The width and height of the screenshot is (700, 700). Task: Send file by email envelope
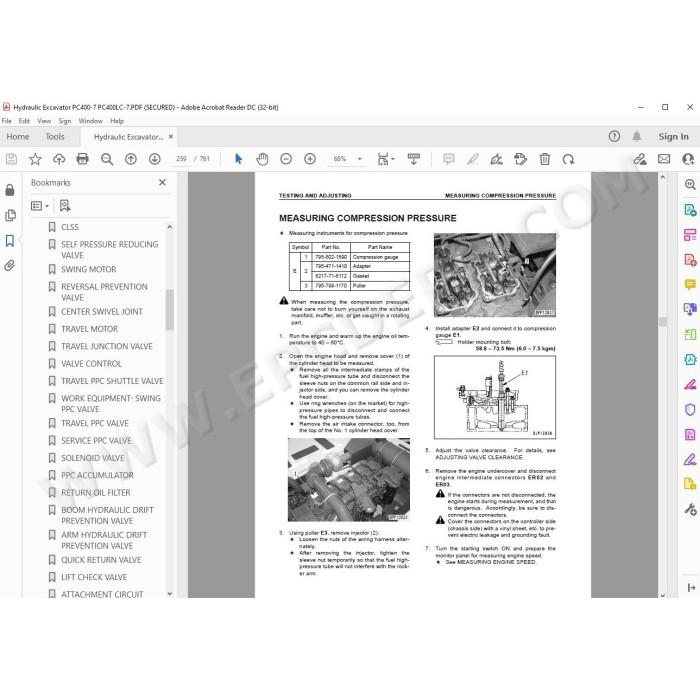click(664, 159)
